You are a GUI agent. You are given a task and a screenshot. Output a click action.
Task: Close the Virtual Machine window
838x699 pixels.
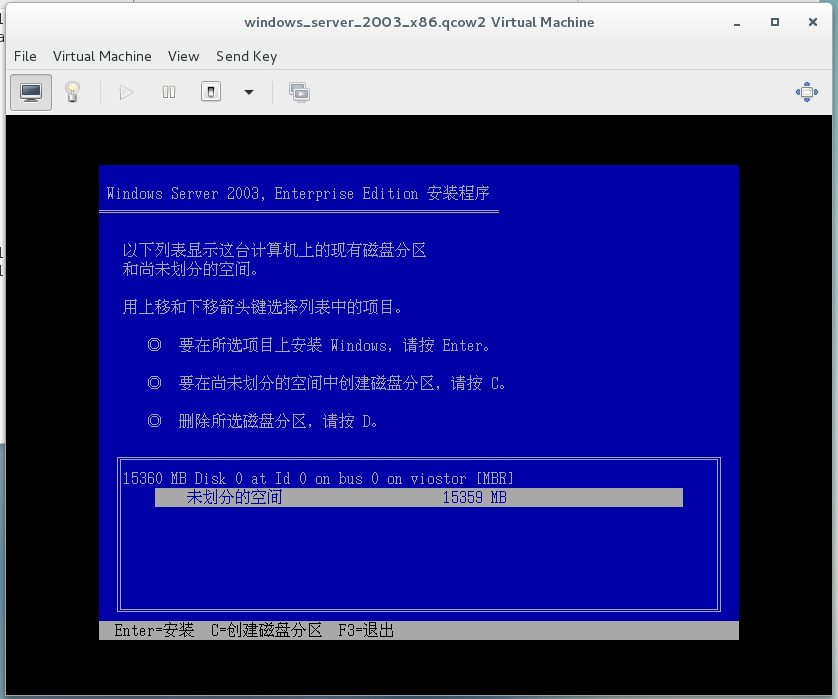click(813, 22)
